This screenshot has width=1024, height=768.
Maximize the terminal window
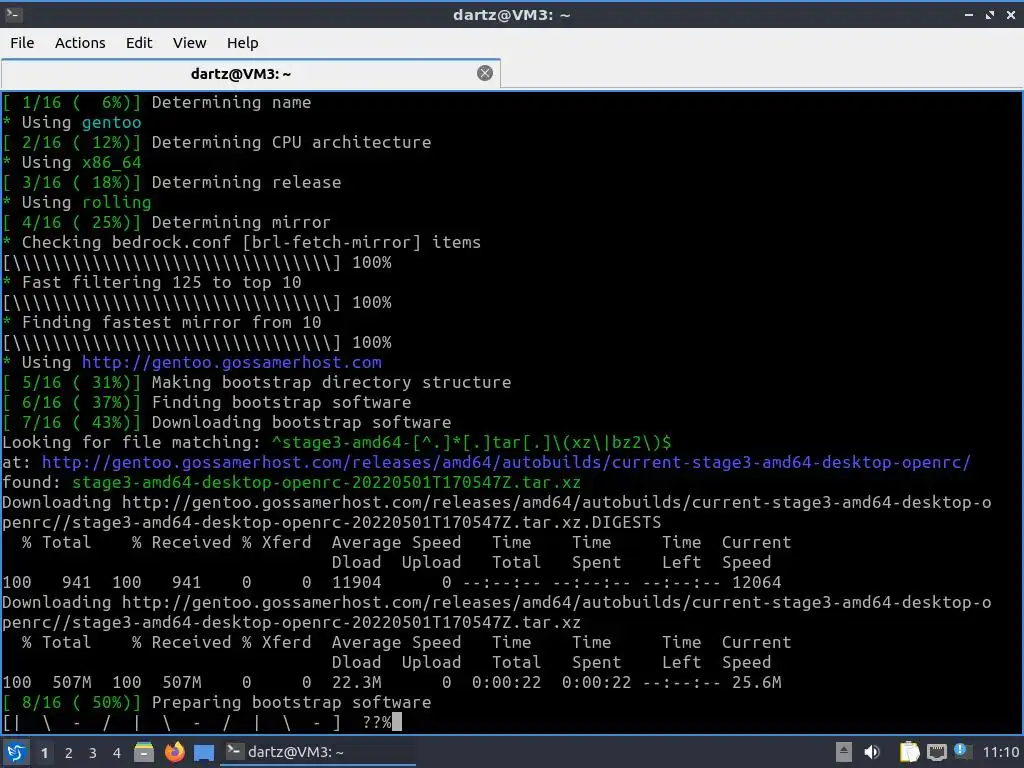point(990,14)
